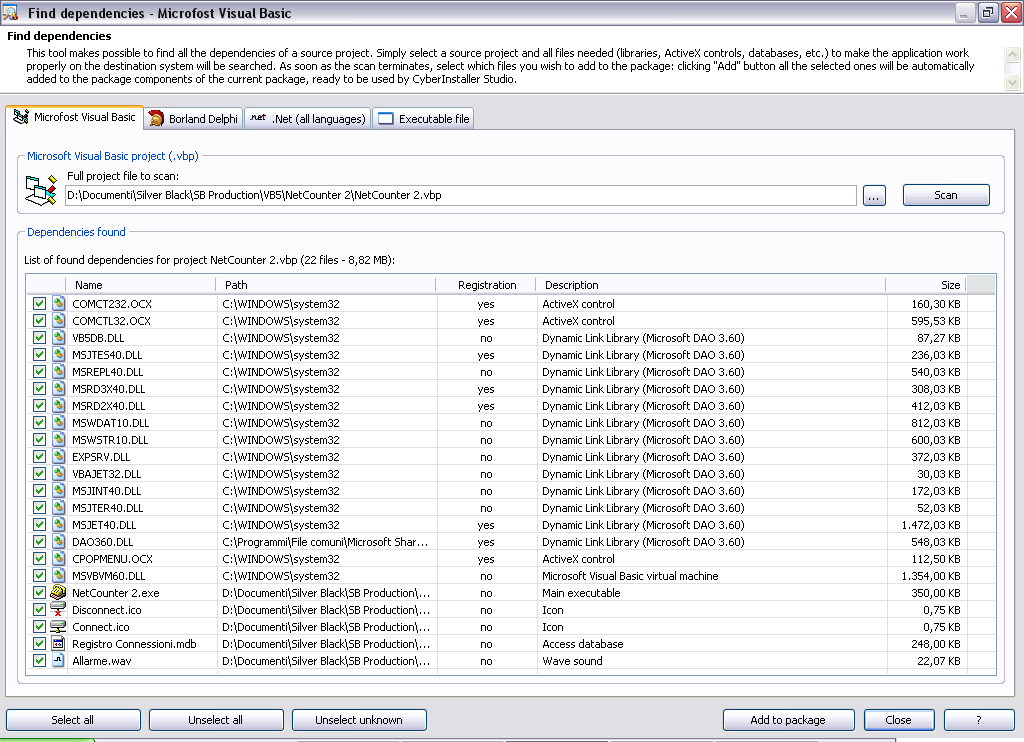Screen dimensions: 1024x742
Task: Click the Unselect all button
Action: [x=216, y=720]
